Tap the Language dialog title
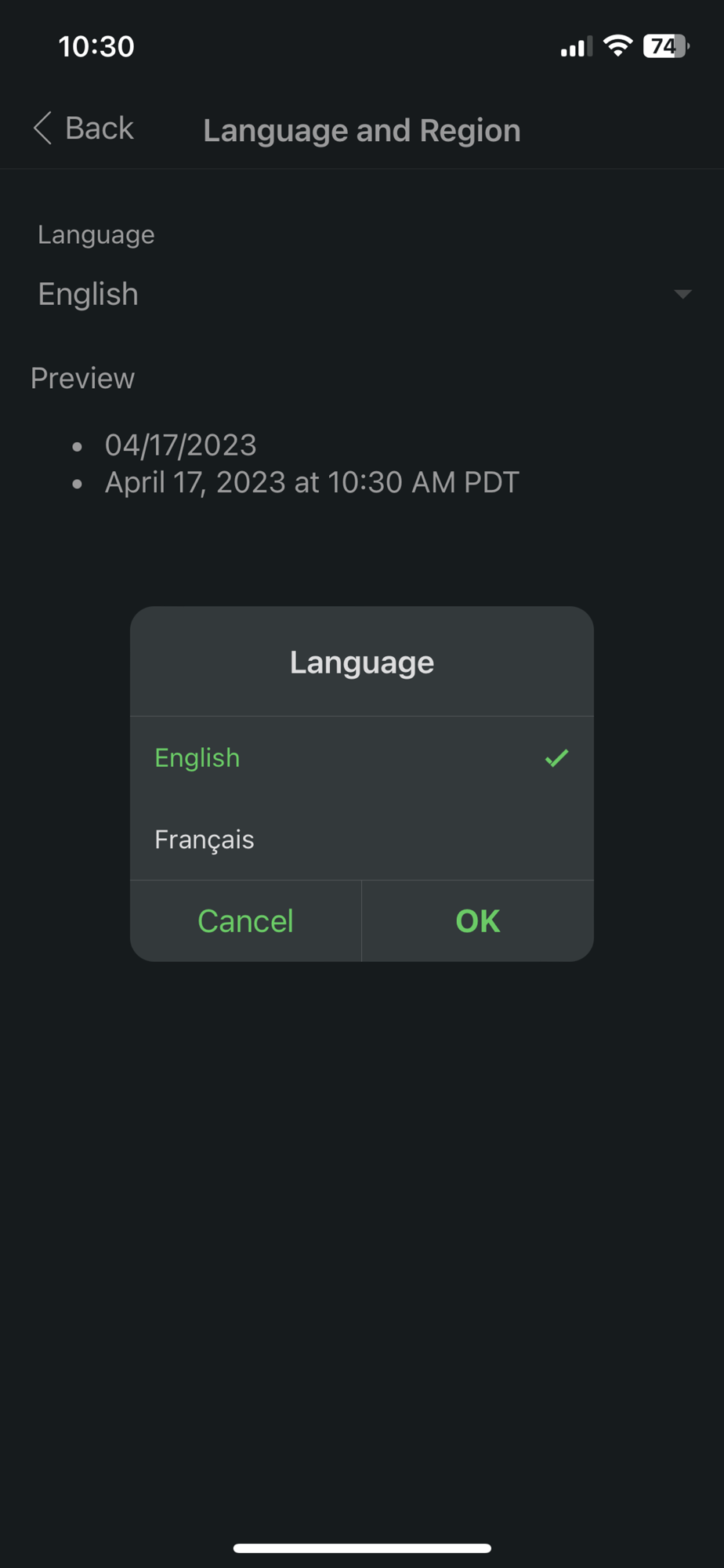This screenshot has height=1568, width=724. click(362, 662)
